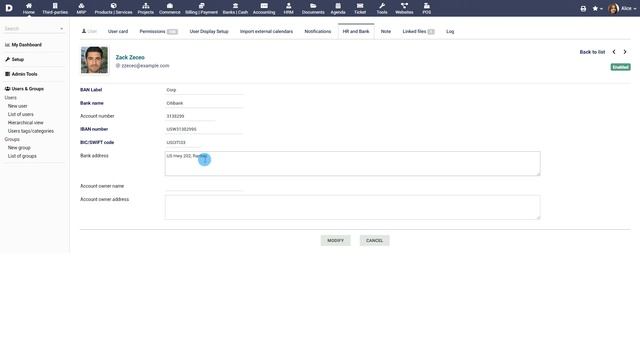640x360 pixels.
Task: Open the Ticket module
Action: [360, 8]
